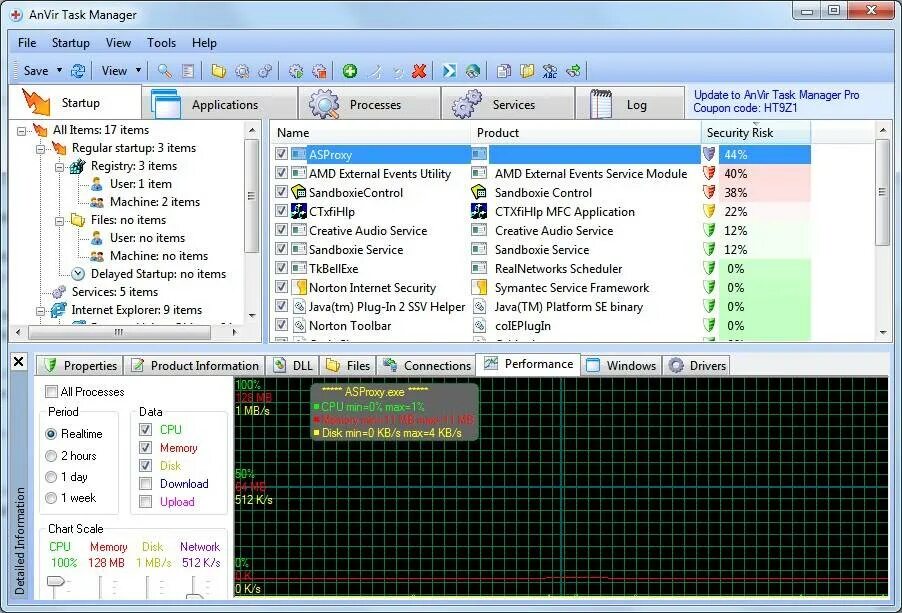902x613 pixels.
Task: Open the Drivers detail tab
Action: [697, 366]
